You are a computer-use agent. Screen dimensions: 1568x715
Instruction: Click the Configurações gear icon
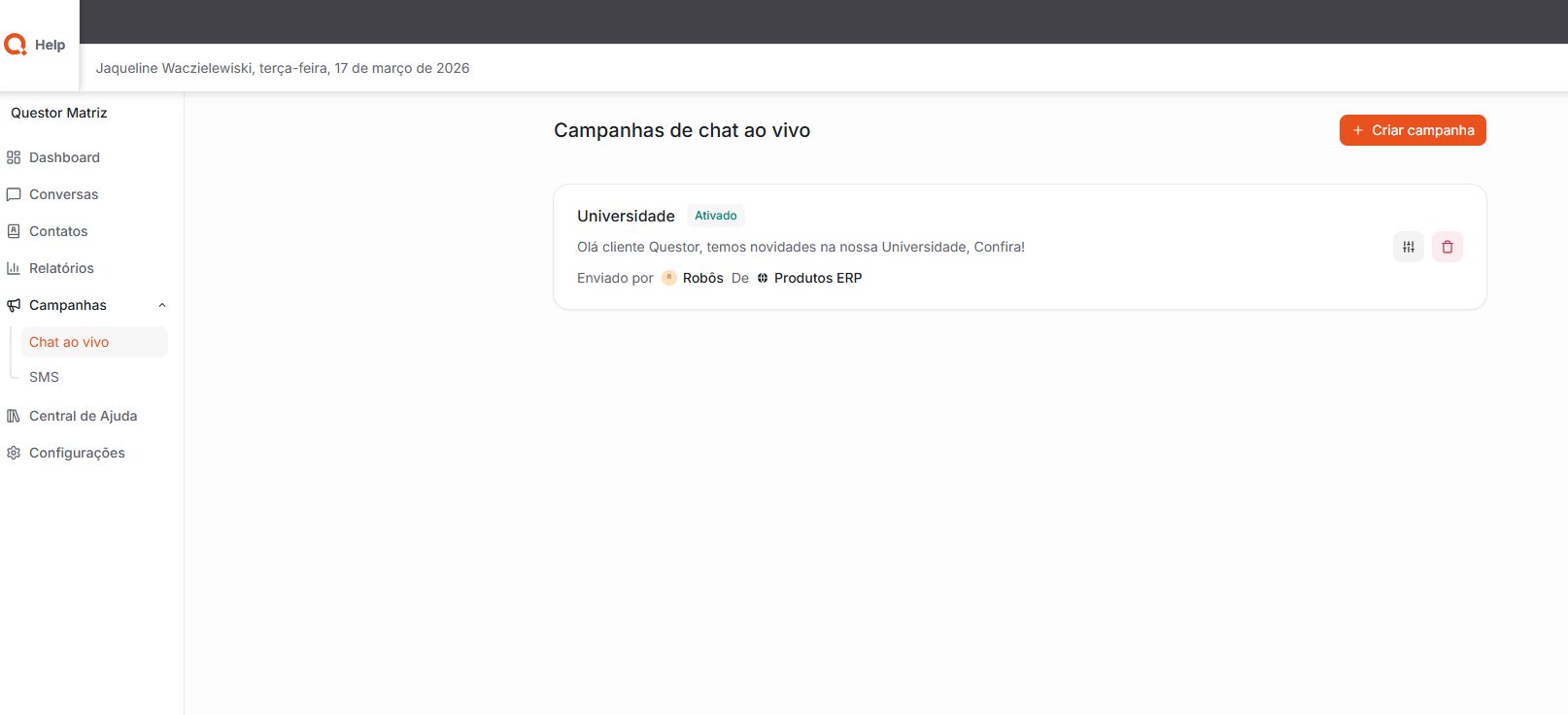click(x=14, y=453)
